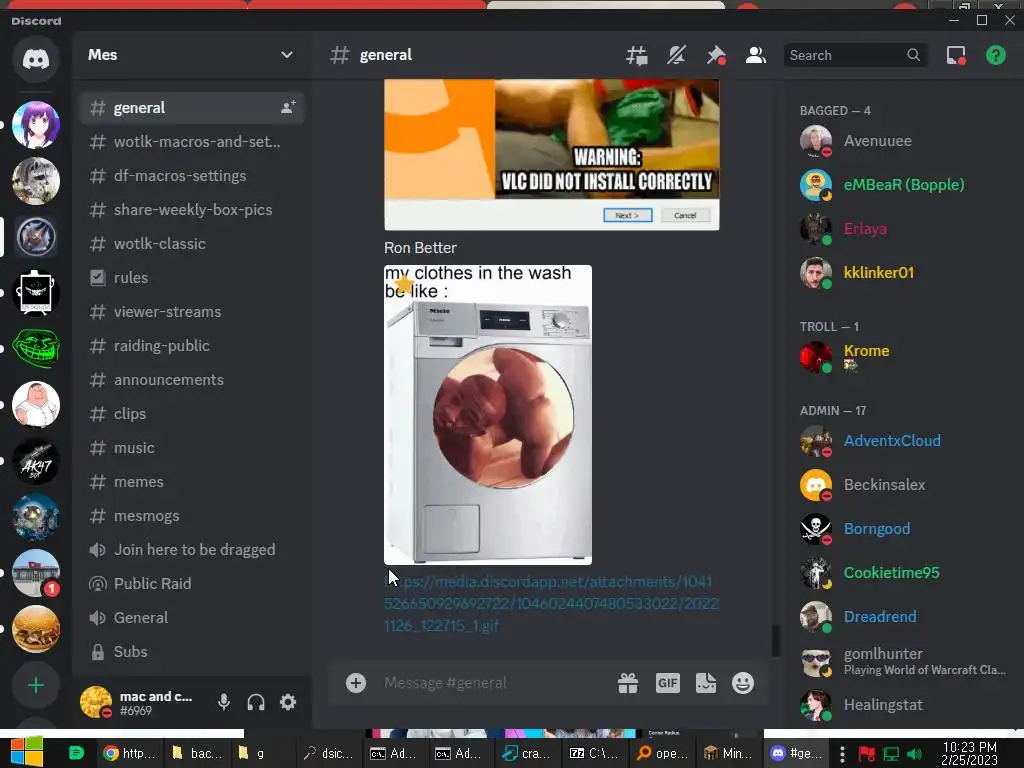The height and width of the screenshot is (768, 1024).
Task: Open df-macros-settings channel
Action: pyautogui.click(x=192, y=176)
